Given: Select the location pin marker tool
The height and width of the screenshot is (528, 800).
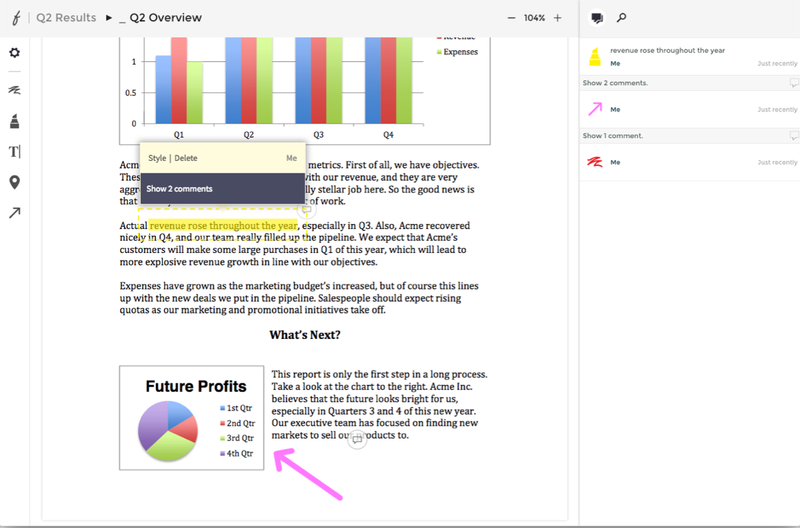Looking at the screenshot, I should [x=14, y=182].
